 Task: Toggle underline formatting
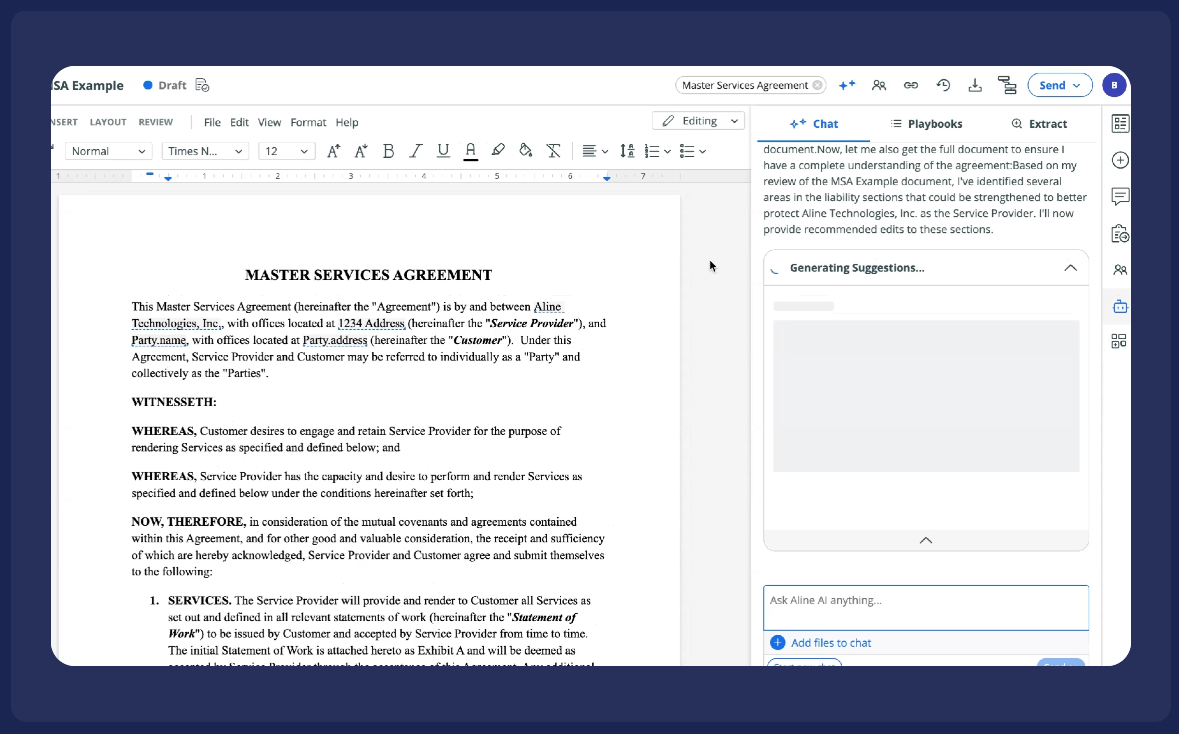click(x=443, y=151)
